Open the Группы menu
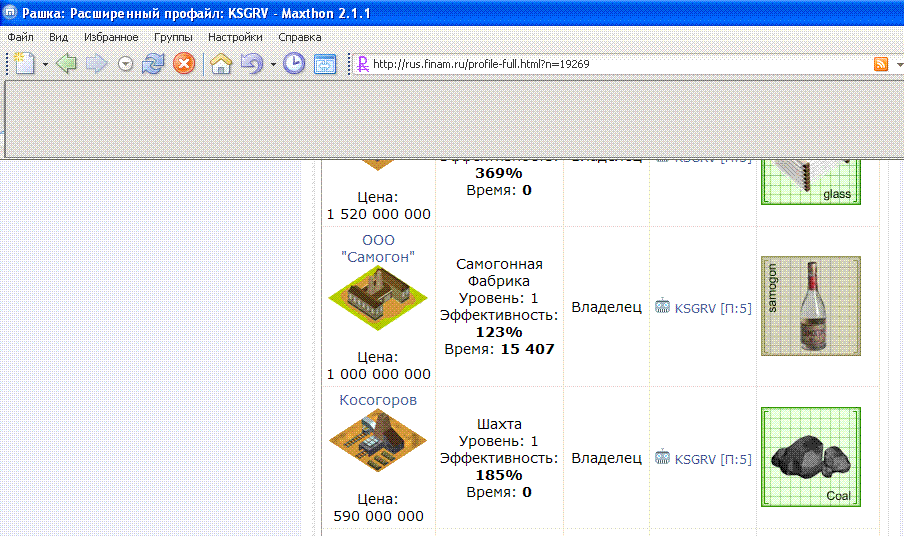 click(x=173, y=37)
